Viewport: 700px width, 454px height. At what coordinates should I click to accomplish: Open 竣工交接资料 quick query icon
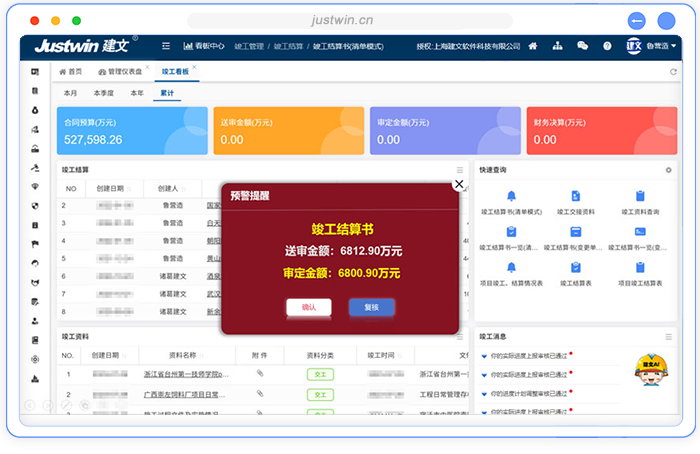575,197
